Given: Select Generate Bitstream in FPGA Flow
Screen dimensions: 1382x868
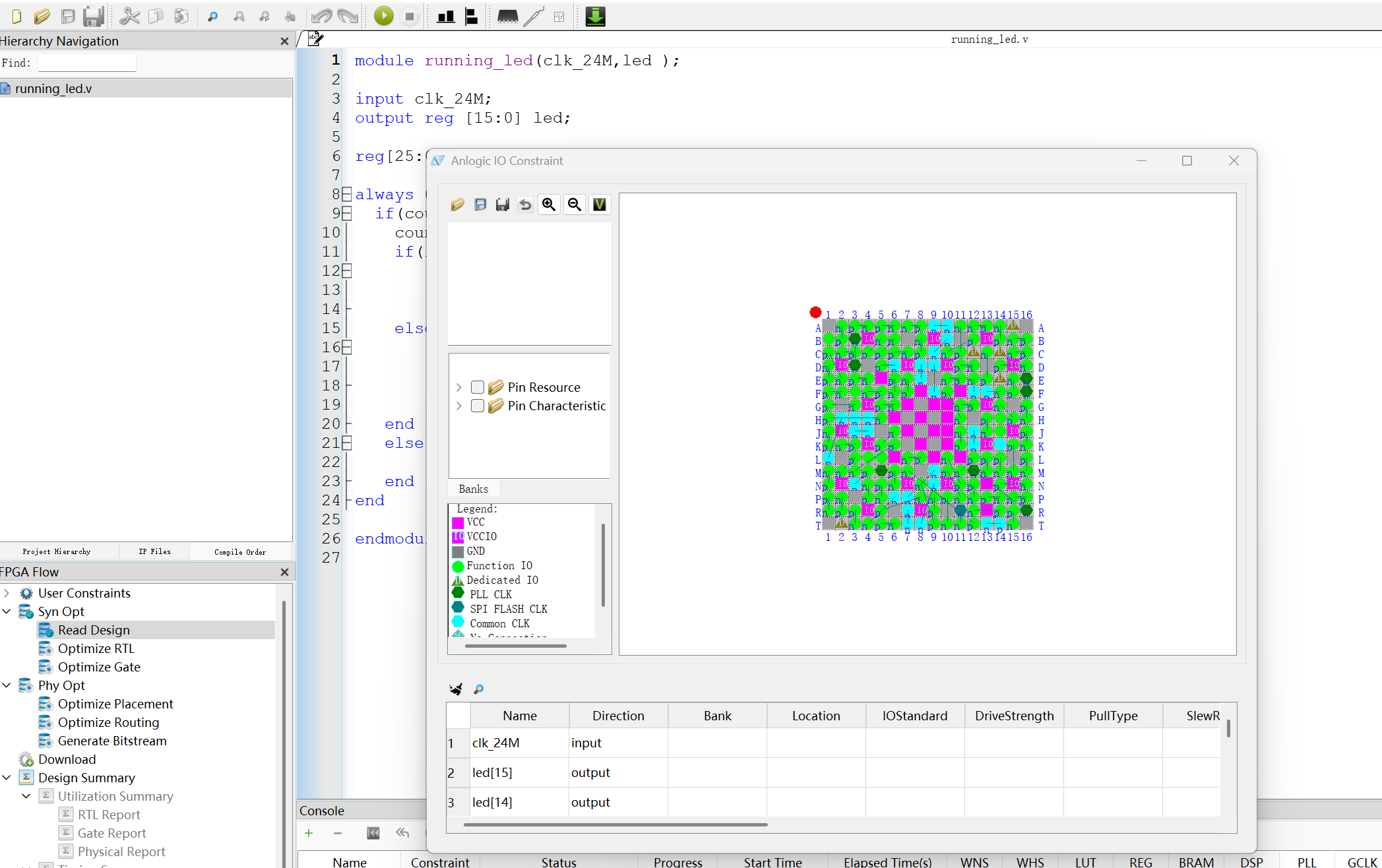Looking at the screenshot, I should pos(112,741).
